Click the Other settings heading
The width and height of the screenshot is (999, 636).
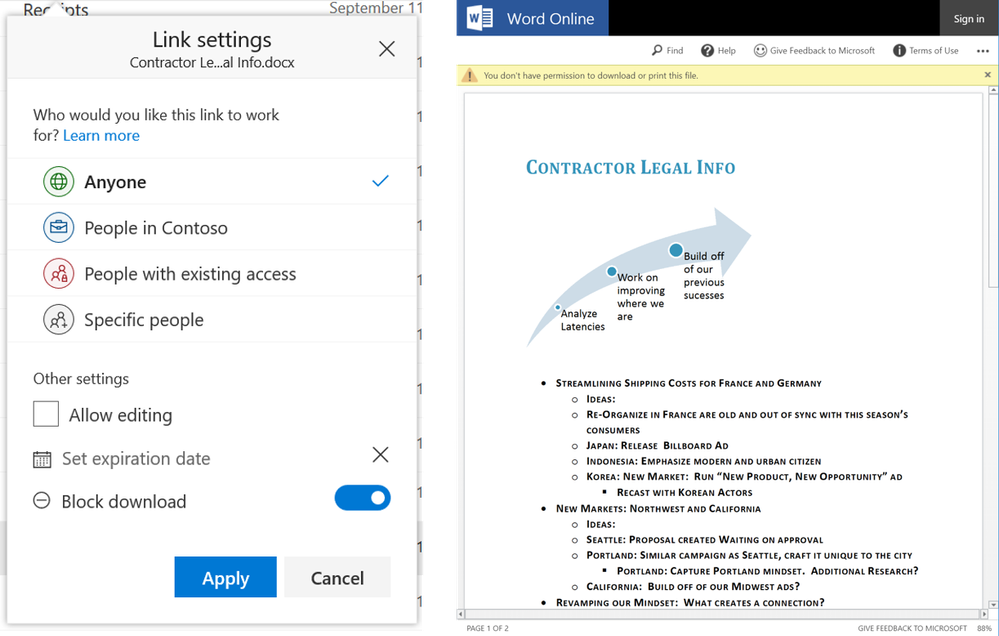(x=81, y=379)
